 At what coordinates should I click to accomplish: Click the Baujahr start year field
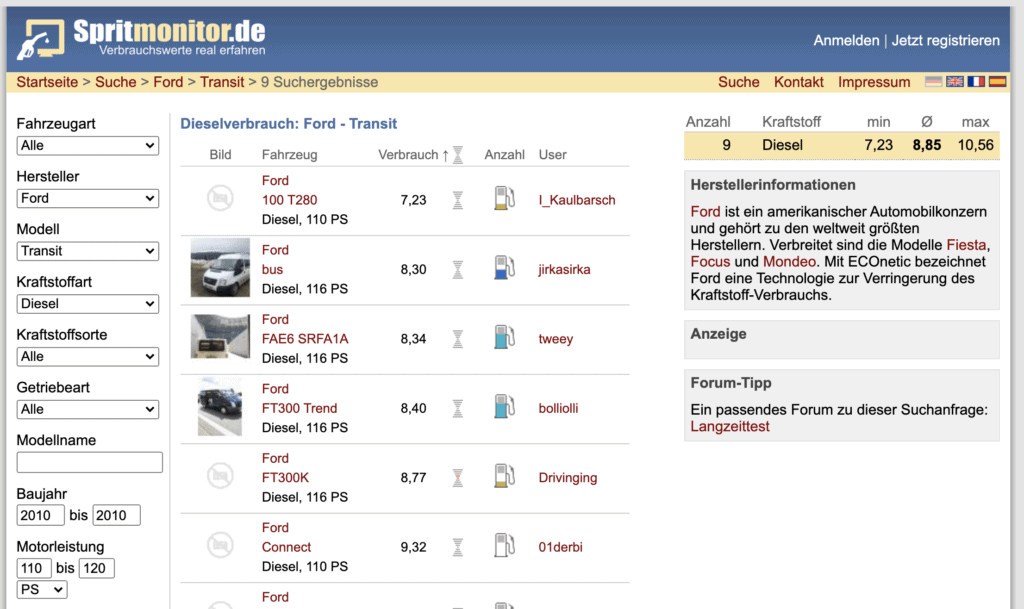click(x=40, y=516)
